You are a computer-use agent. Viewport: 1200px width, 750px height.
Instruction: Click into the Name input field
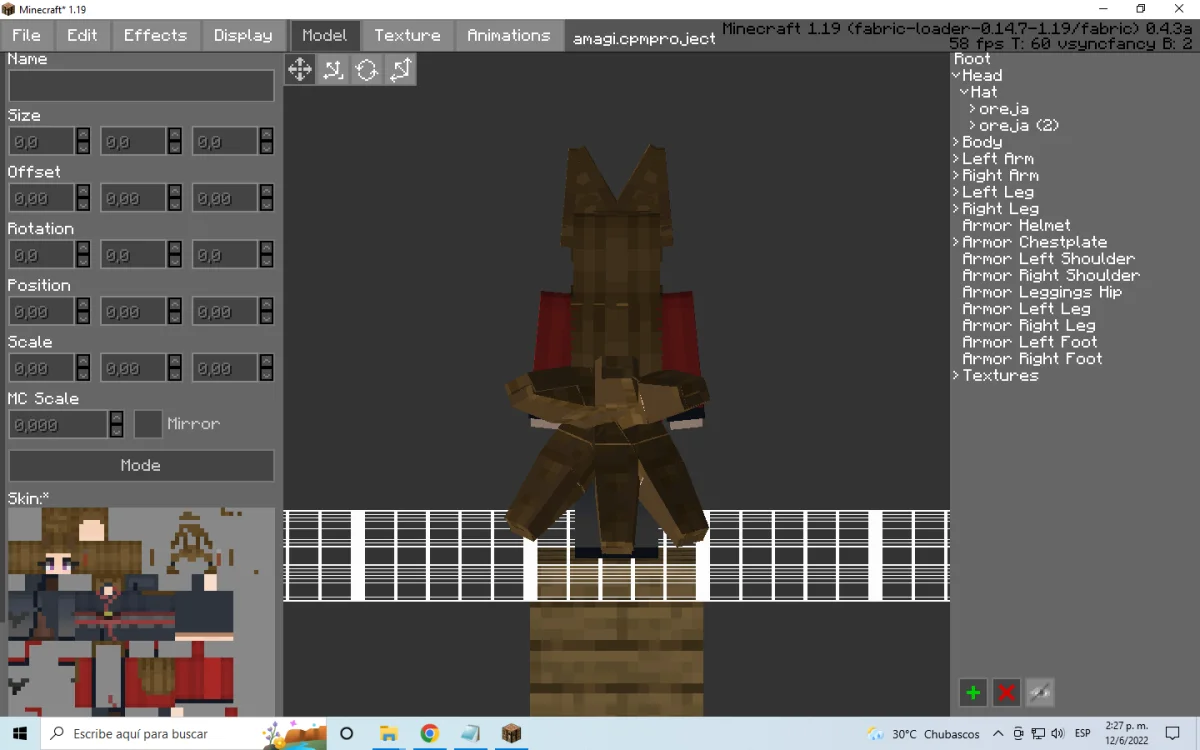click(141, 85)
